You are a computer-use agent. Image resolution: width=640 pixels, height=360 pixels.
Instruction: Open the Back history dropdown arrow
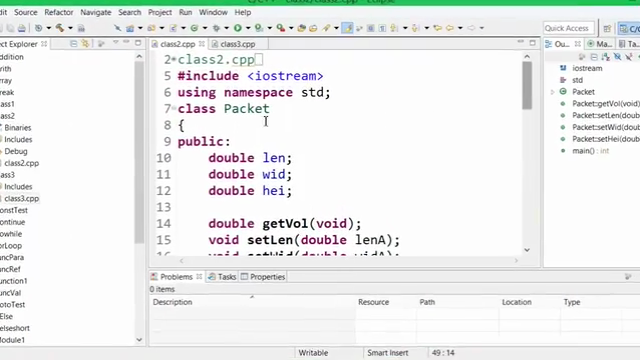tap(460, 28)
